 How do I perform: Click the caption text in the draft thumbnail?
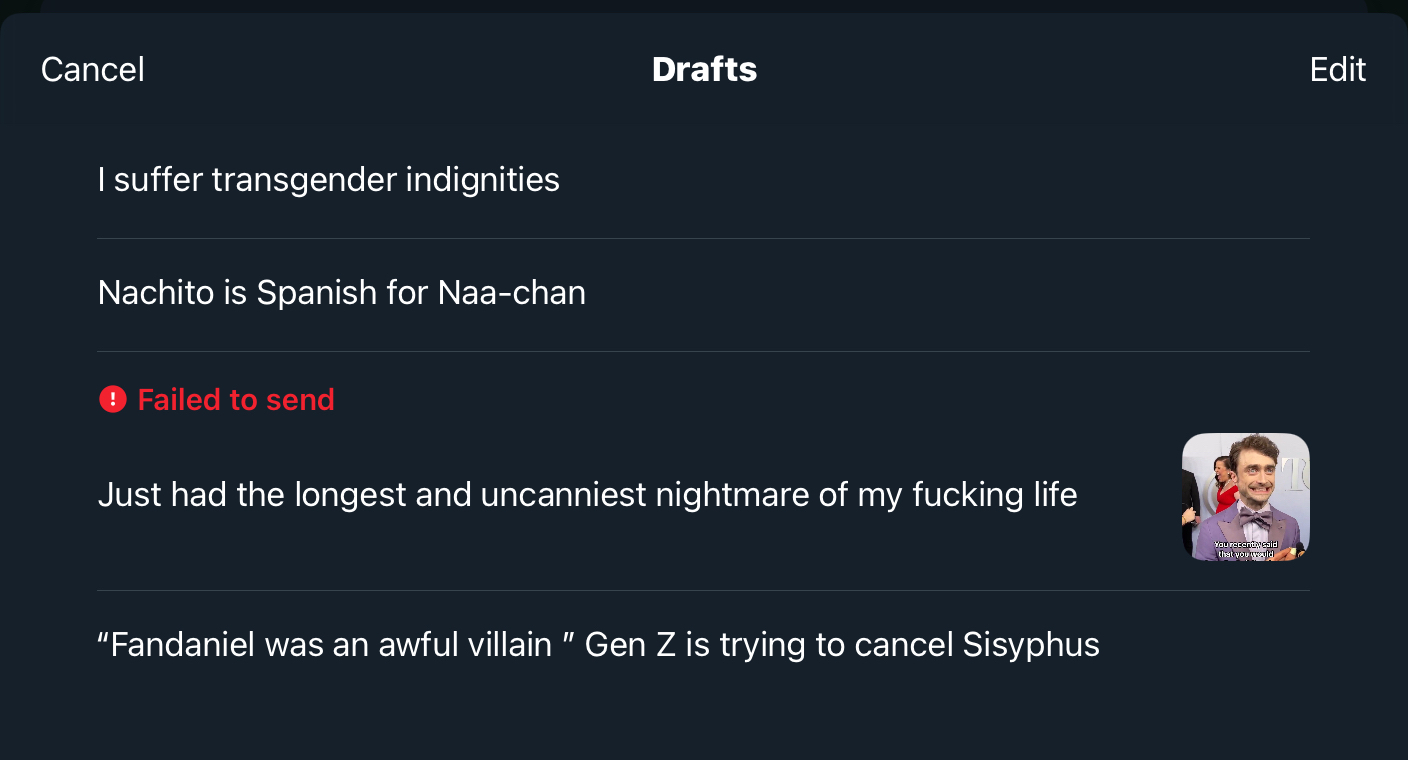(1245, 548)
